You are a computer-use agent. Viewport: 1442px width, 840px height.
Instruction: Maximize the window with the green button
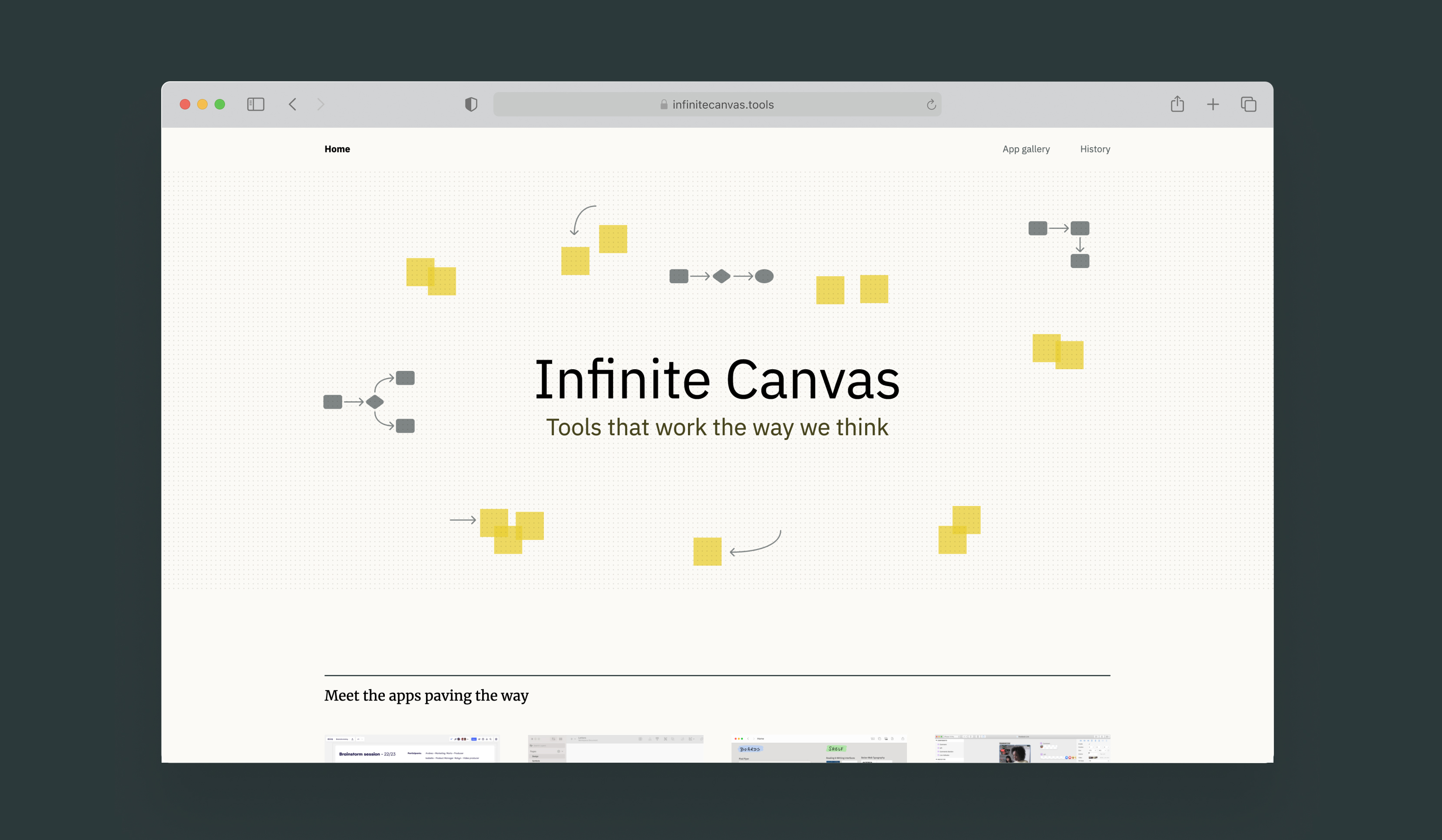pyautogui.click(x=220, y=104)
